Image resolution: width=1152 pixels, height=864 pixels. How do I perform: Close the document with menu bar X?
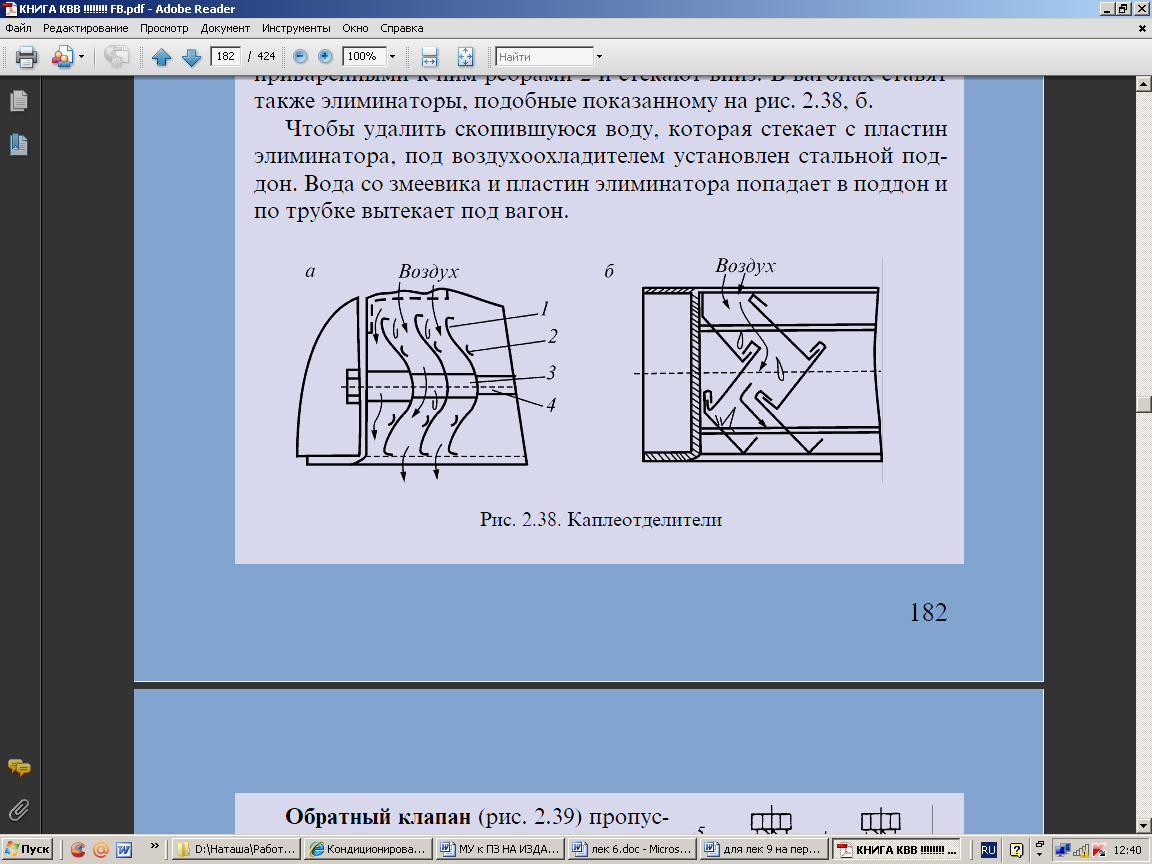1142,28
